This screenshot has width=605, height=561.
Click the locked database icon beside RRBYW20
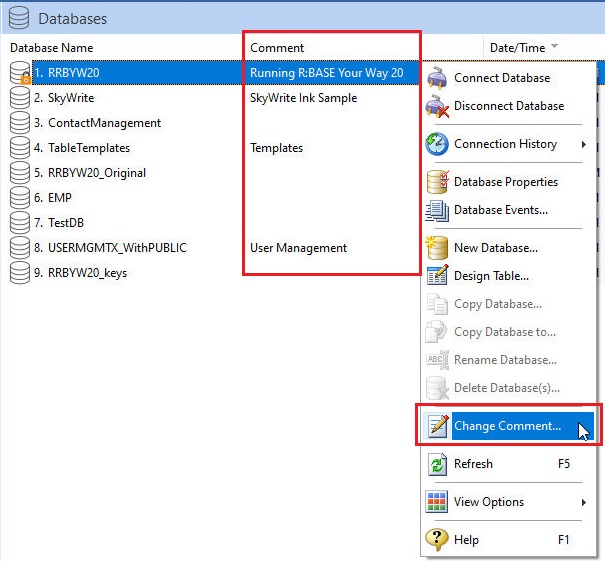click(20, 73)
